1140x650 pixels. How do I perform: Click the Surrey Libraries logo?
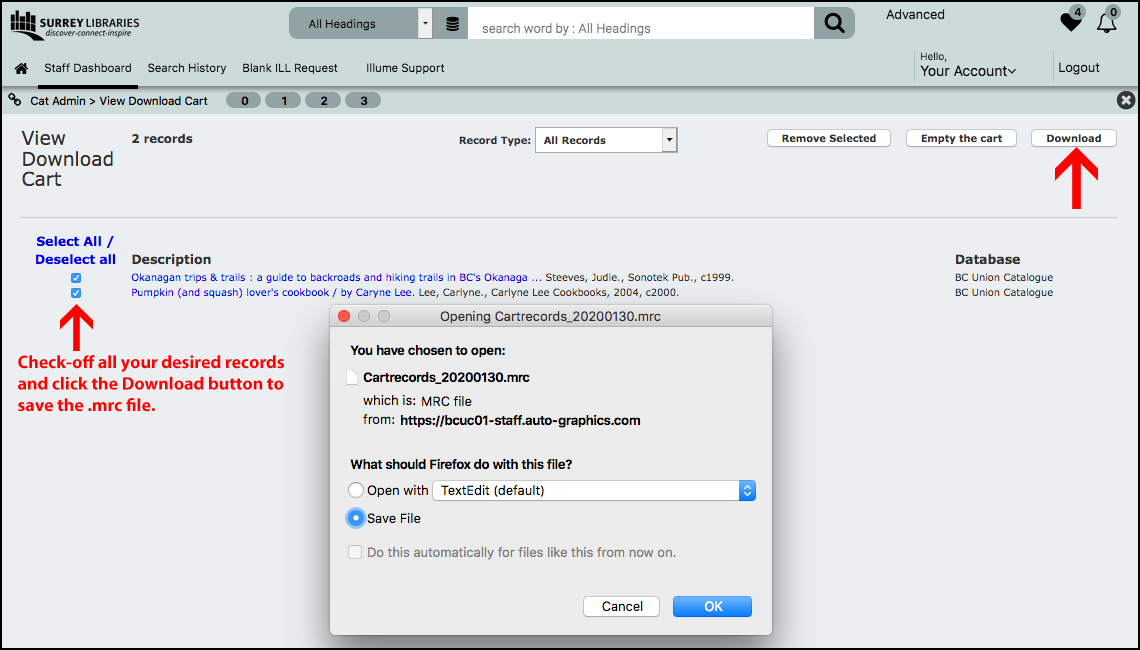click(75, 25)
